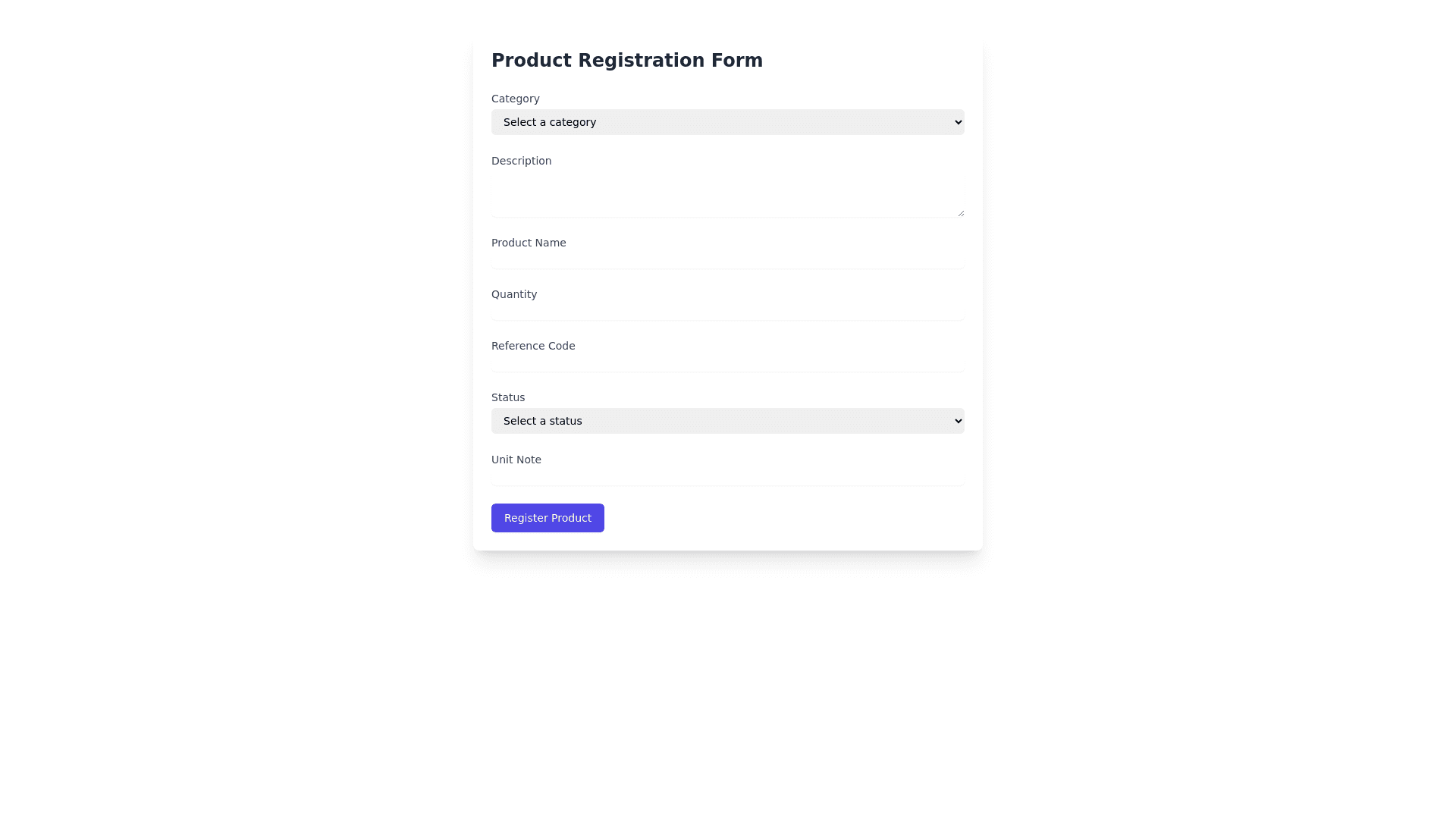Click the Product Registration Form heading
This screenshot has width=1456, height=819.
pyautogui.click(x=627, y=61)
